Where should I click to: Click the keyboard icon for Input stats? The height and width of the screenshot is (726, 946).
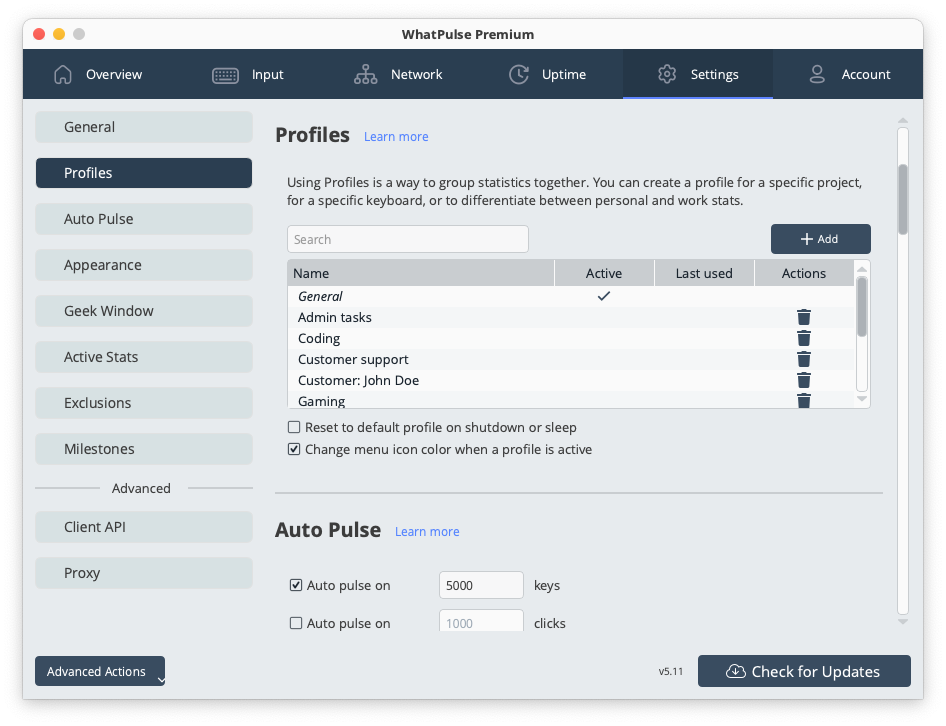tap(221, 74)
